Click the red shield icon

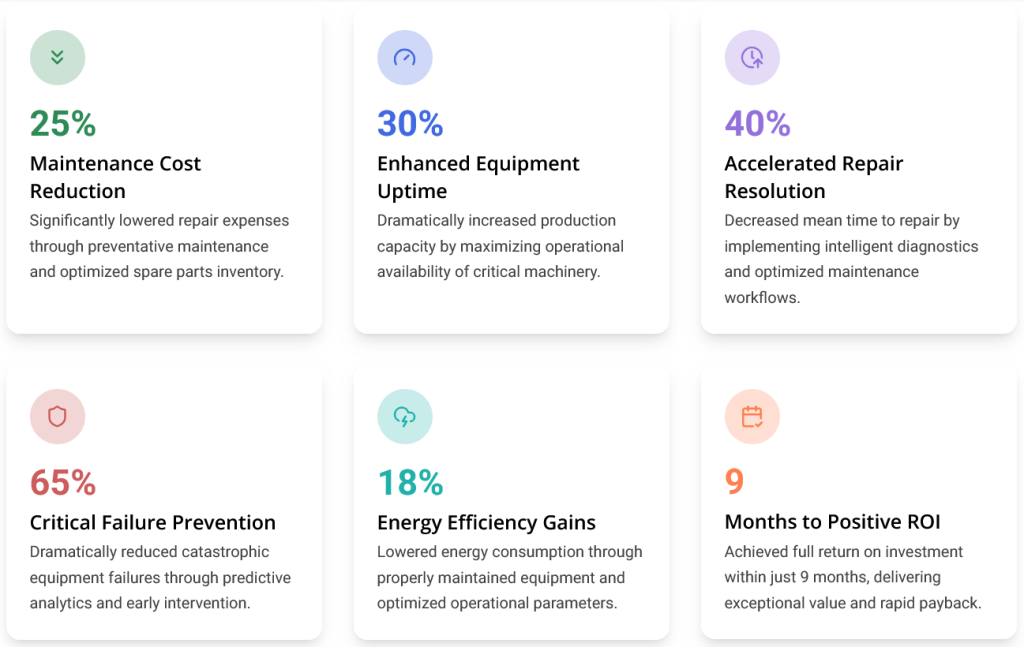[57, 416]
